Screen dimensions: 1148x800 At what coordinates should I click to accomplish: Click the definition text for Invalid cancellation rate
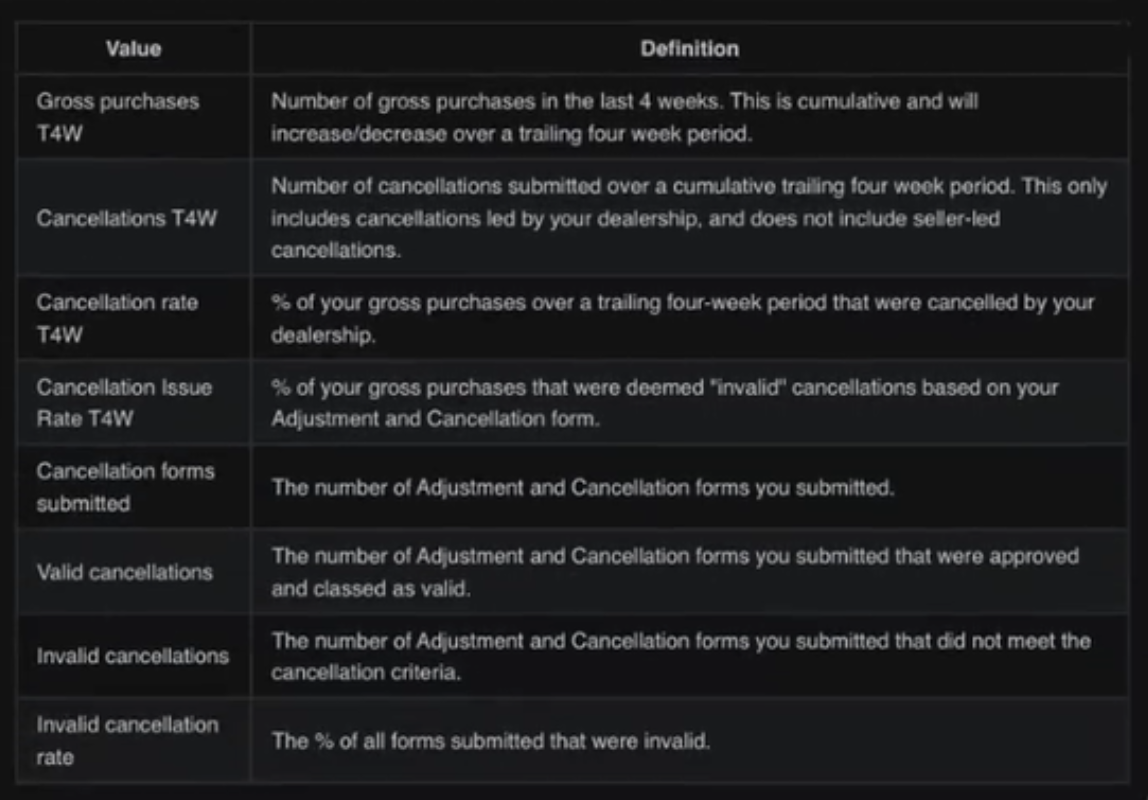coord(490,741)
